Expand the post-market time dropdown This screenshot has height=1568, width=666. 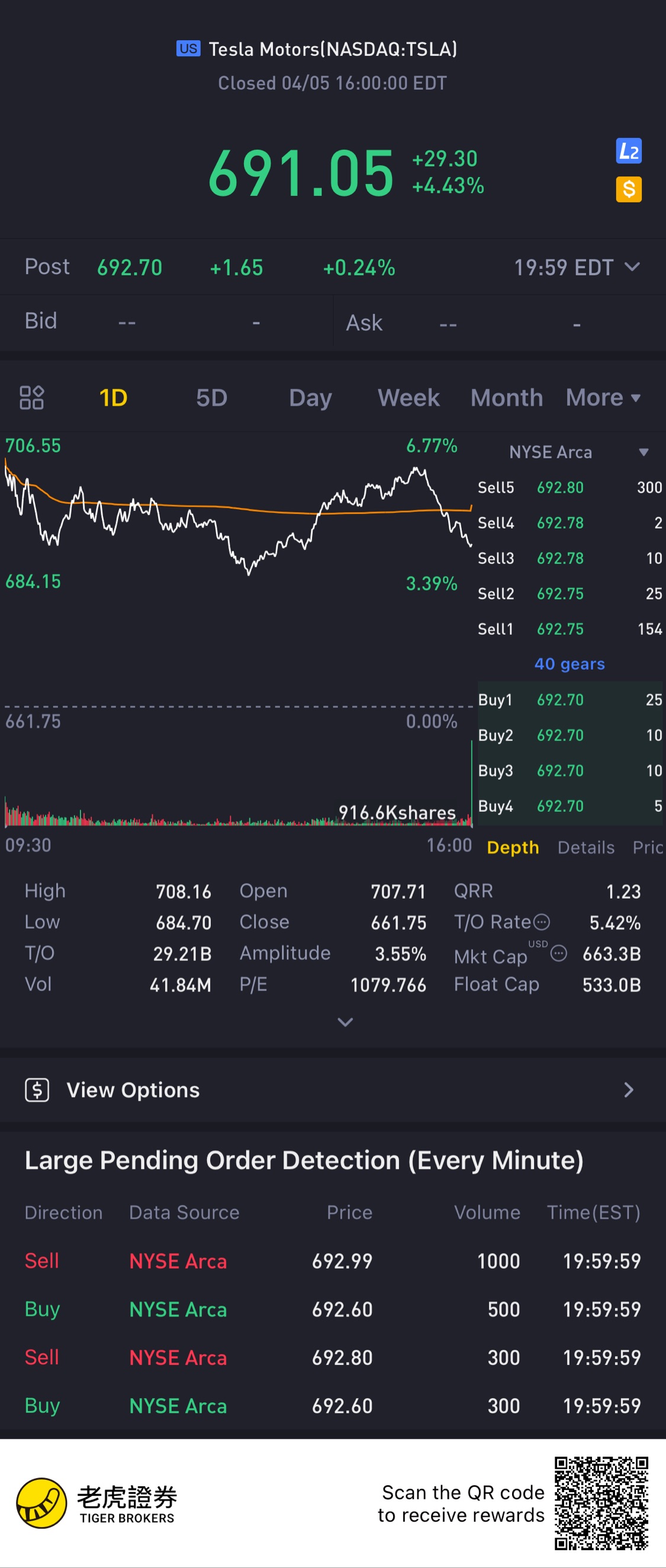(x=632, y=266)
